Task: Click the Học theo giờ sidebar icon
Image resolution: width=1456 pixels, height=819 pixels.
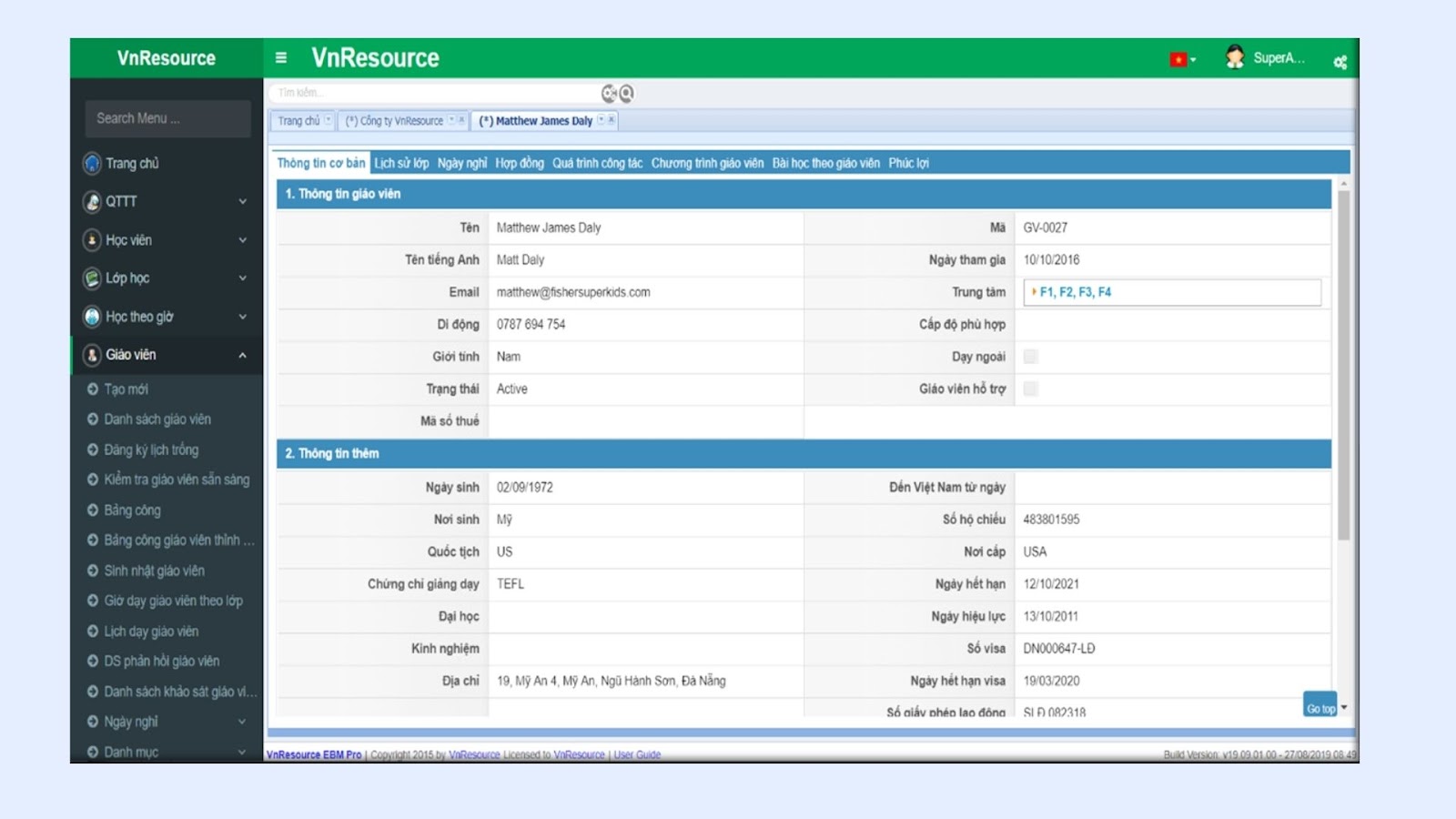Action: 92,317
